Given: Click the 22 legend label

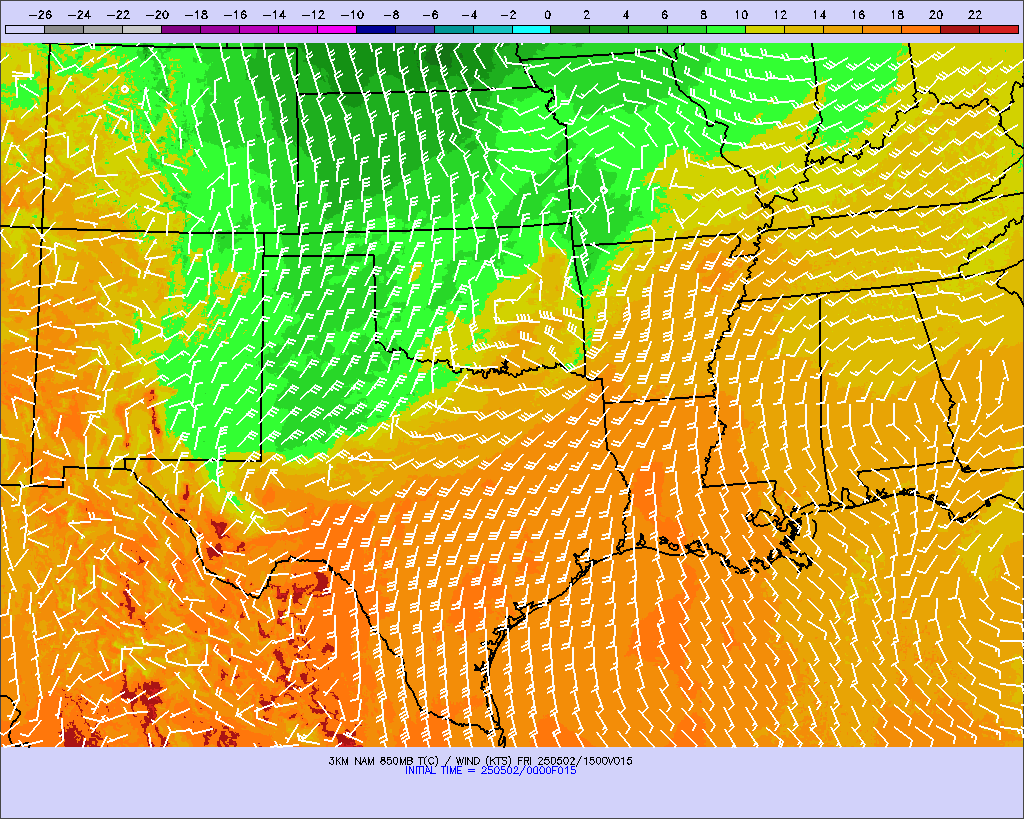Looking at the screenshot, I should click(x=975, y=15).
